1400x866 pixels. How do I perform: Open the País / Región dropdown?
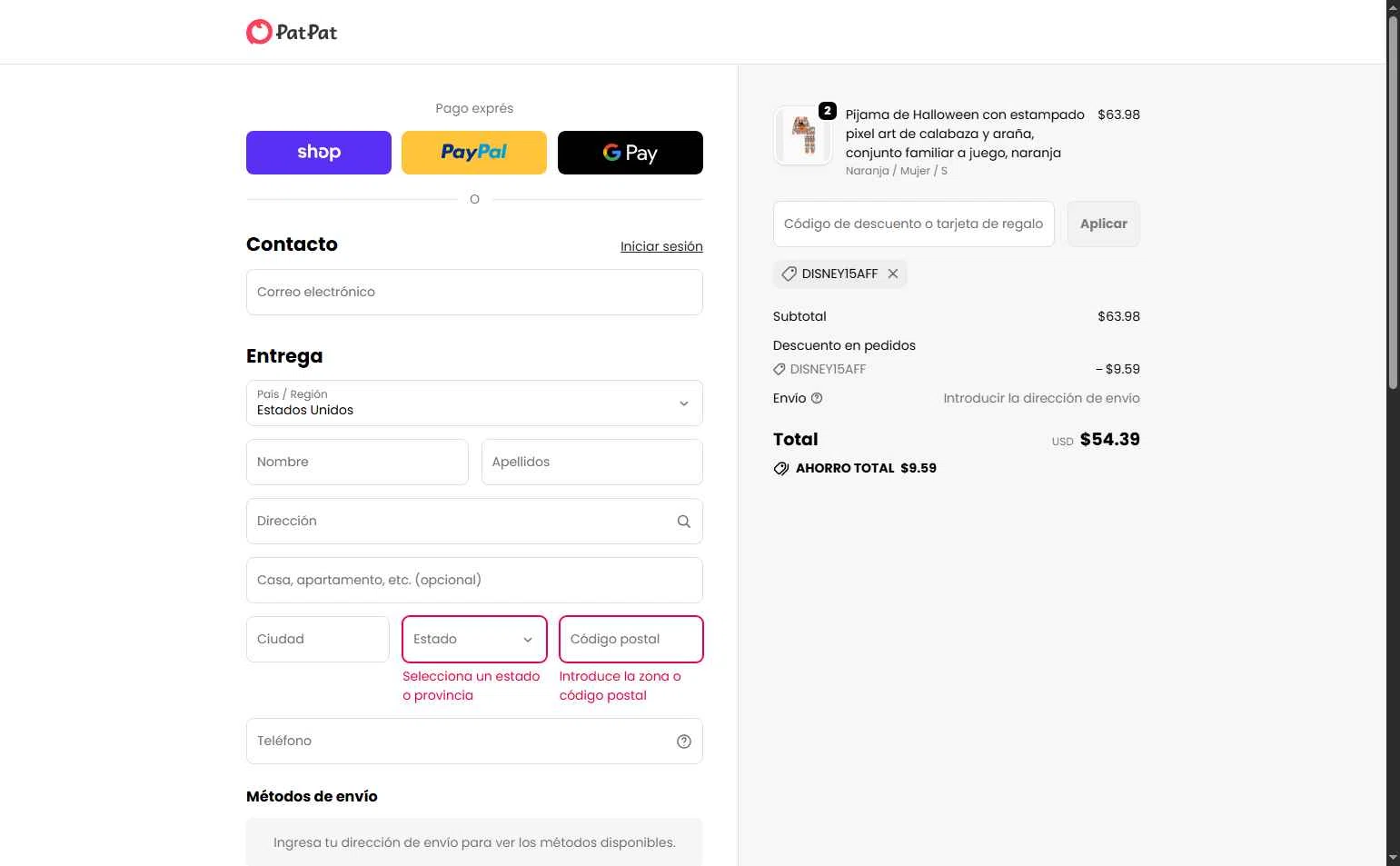pyautogui.click(x=474, y=403)
